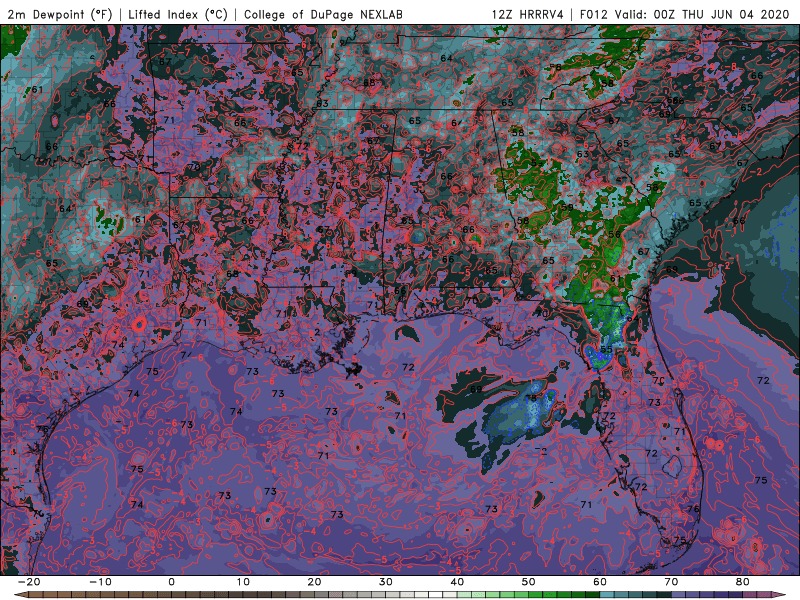Screen dimensions: 800x600
Task: Click the '-20' color scale label
Action: [29, 582]
